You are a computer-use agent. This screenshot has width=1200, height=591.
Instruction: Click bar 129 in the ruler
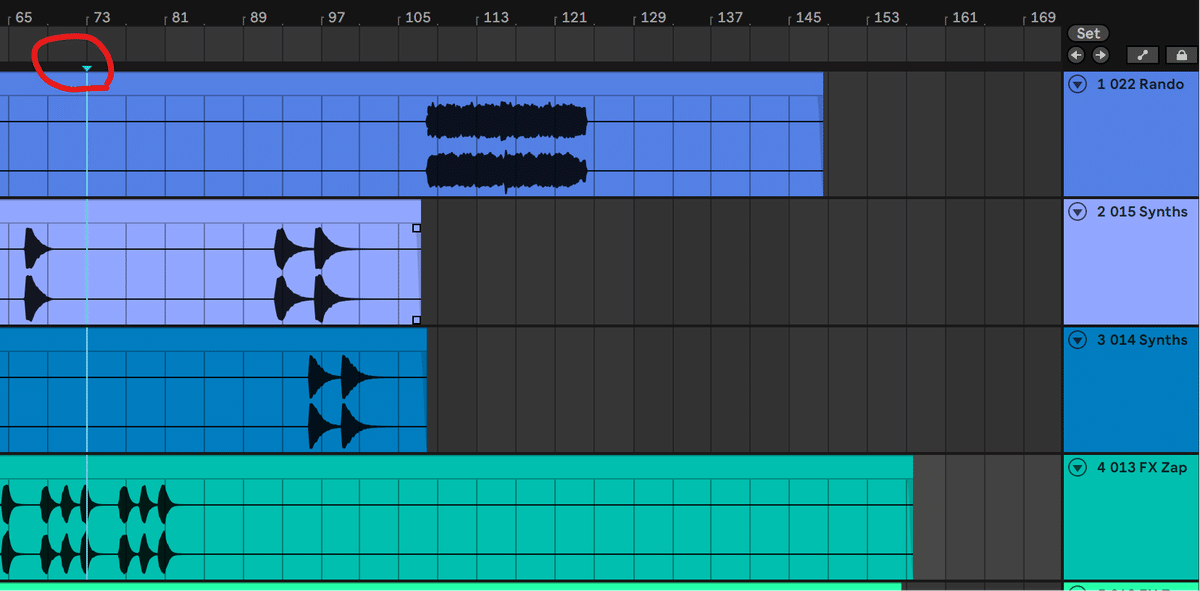(x=653, y=17)
